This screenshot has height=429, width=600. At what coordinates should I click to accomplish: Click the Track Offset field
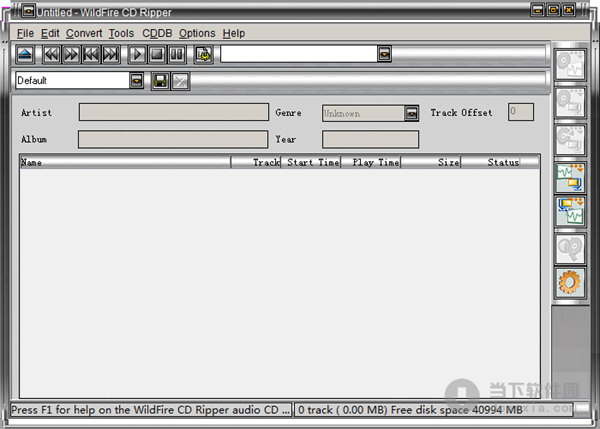(521, 112)
